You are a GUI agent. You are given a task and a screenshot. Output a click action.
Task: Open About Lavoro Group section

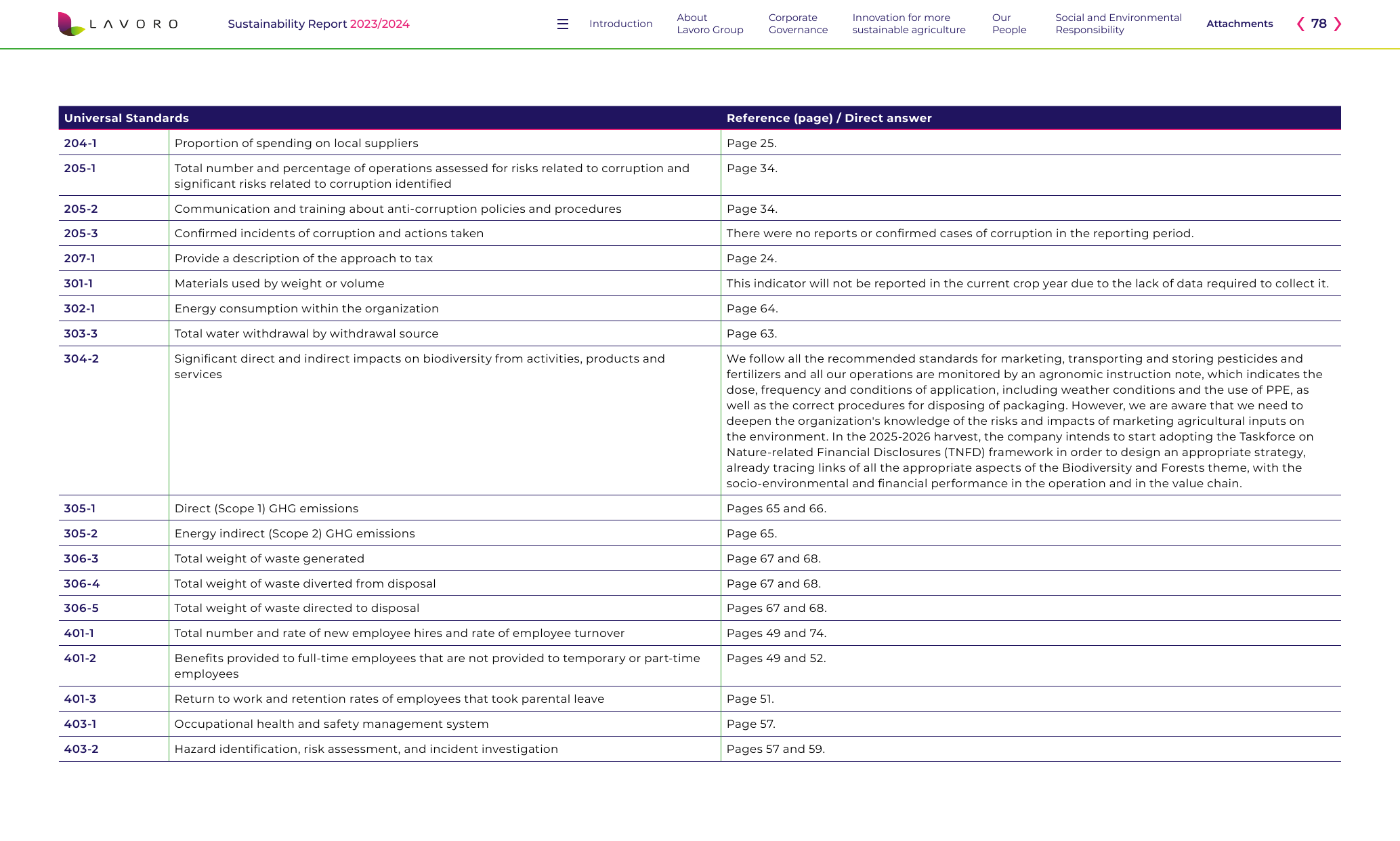[710, 24]
